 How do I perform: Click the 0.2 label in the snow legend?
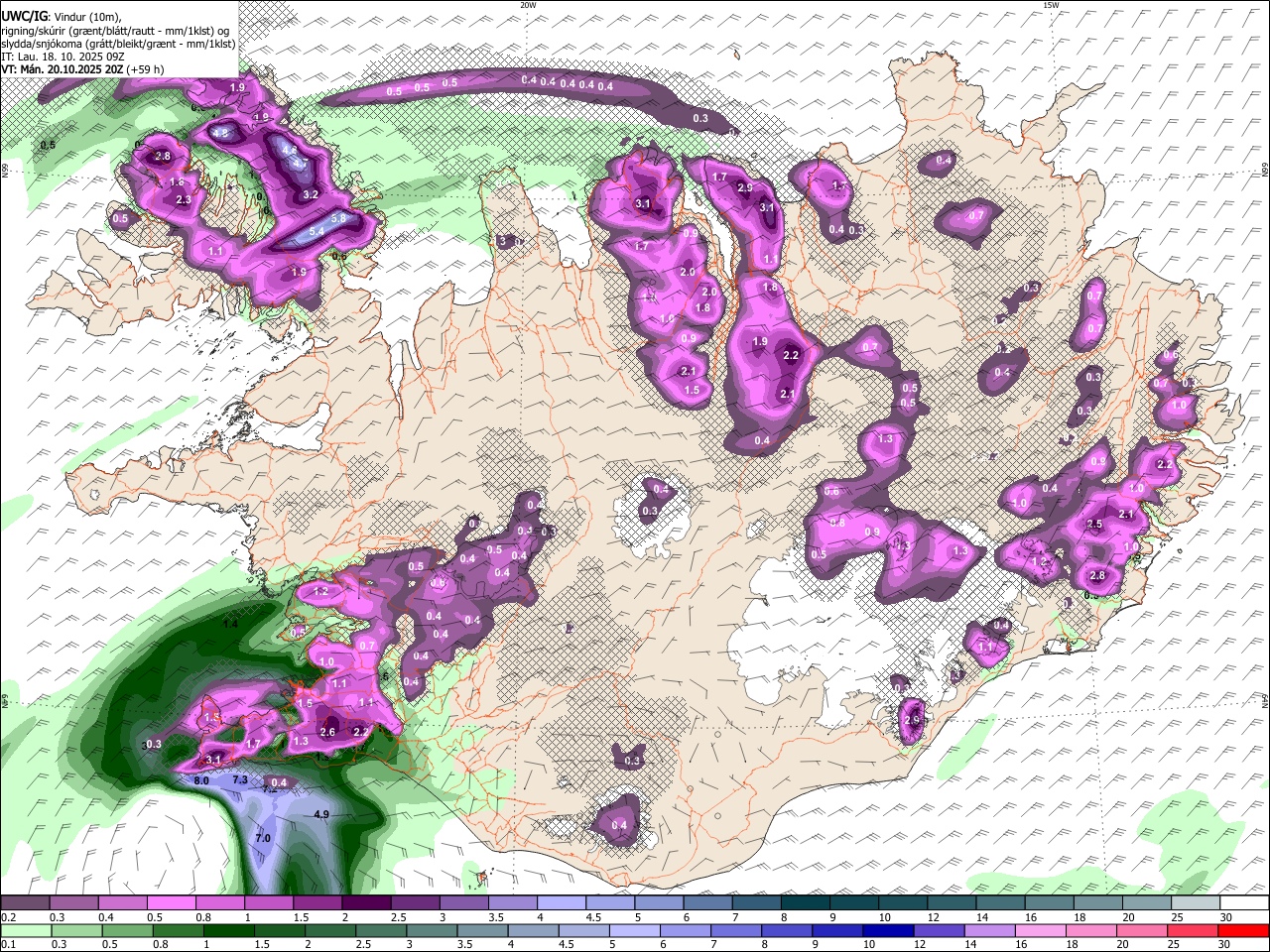pyautogui.click(x=8, y=915)
